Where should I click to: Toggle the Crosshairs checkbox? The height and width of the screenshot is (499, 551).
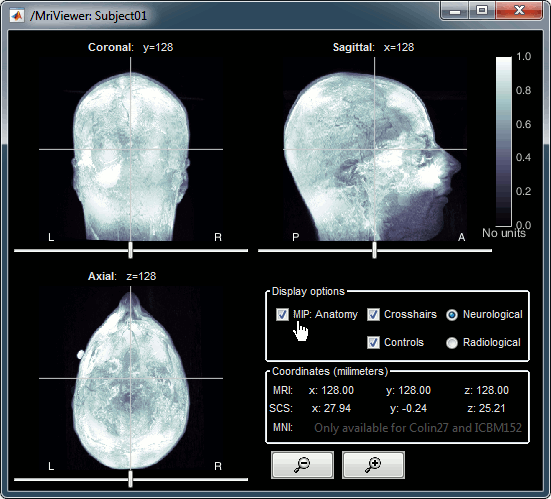tap(373, 315)
